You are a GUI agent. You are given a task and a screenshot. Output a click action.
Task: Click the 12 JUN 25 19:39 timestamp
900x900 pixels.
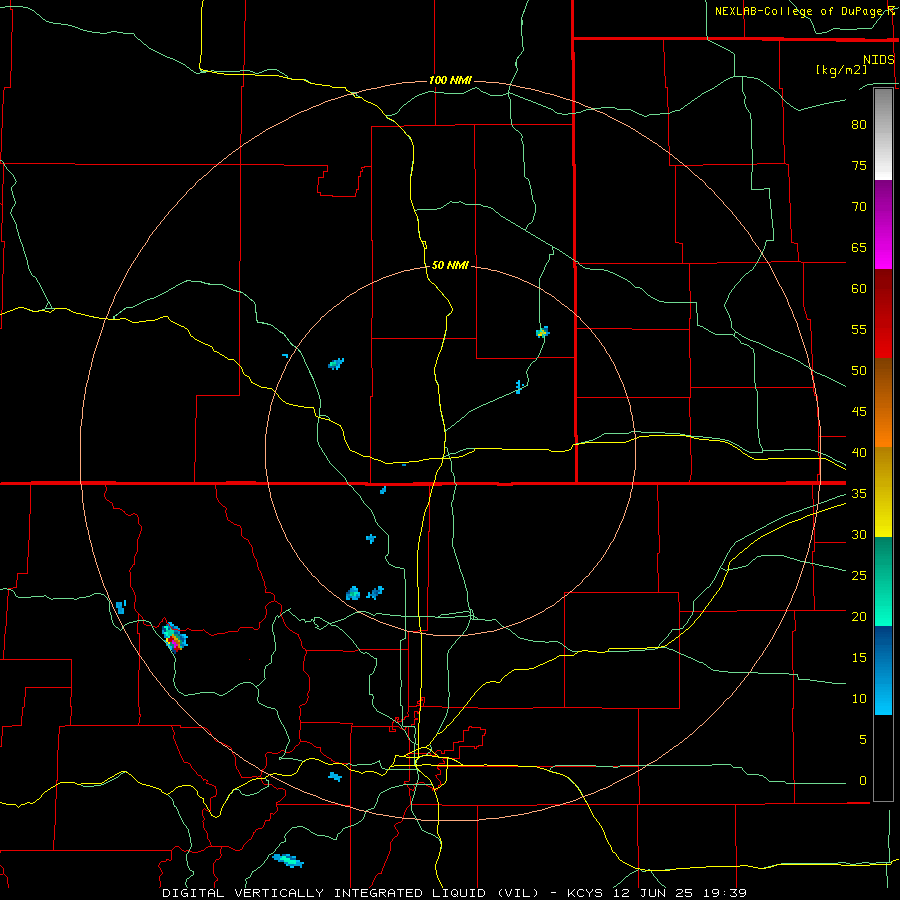[681, 893]
